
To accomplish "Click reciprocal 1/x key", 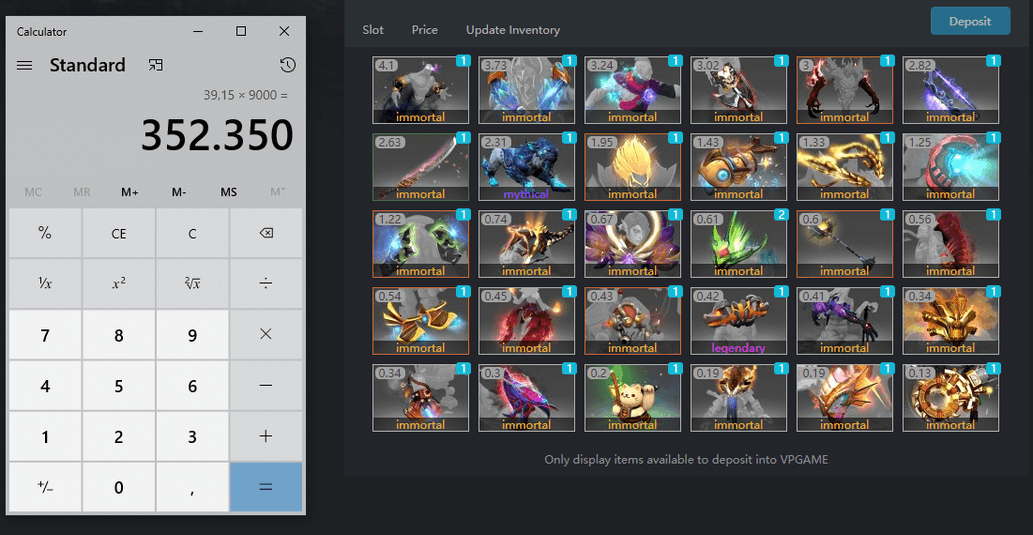I will [45, 284].
